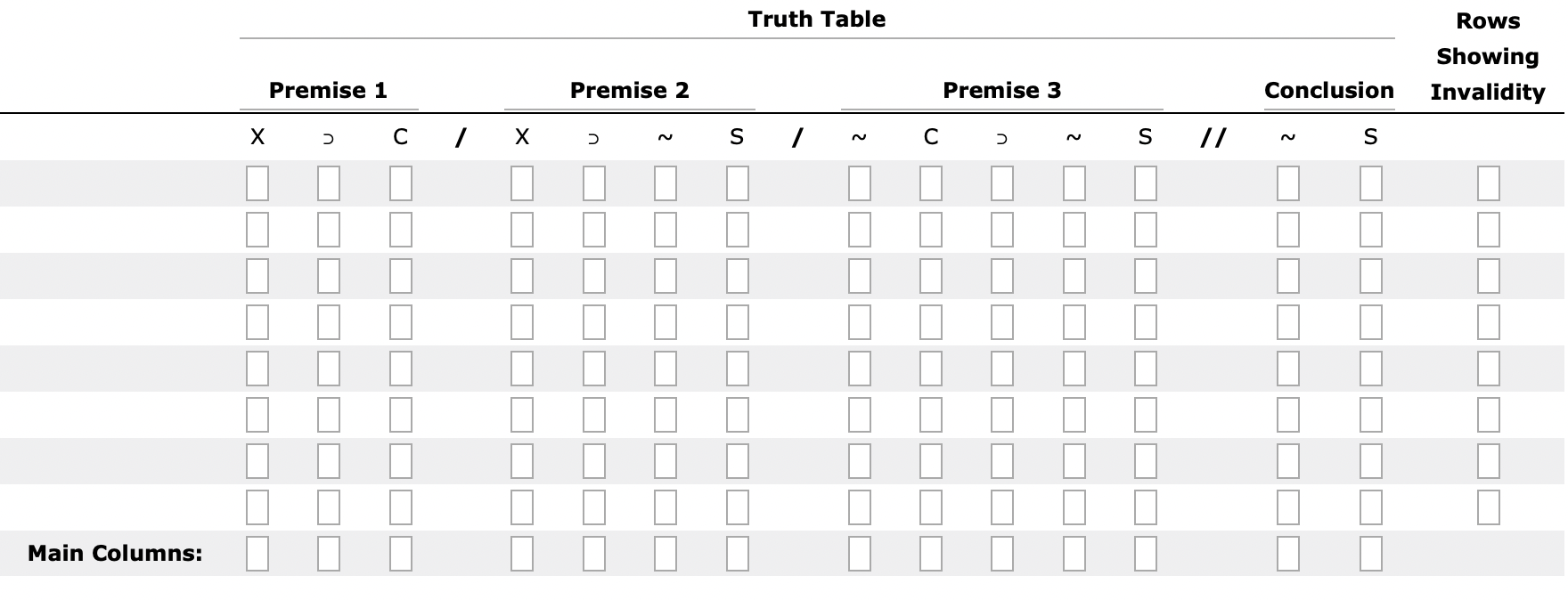
Task: Click the Conclusion heading label
Action: (x=1328, y=90)
